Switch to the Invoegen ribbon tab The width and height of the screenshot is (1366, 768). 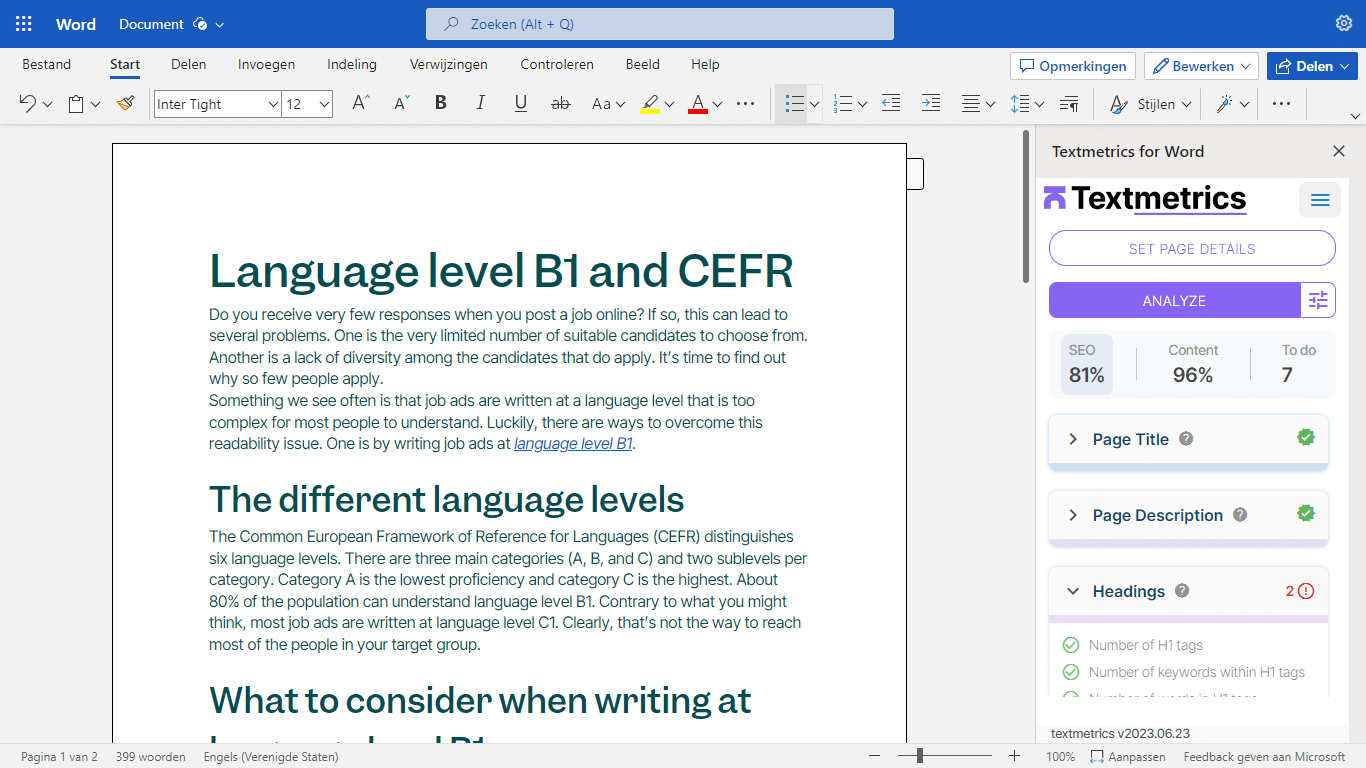(x=266, y=64)
